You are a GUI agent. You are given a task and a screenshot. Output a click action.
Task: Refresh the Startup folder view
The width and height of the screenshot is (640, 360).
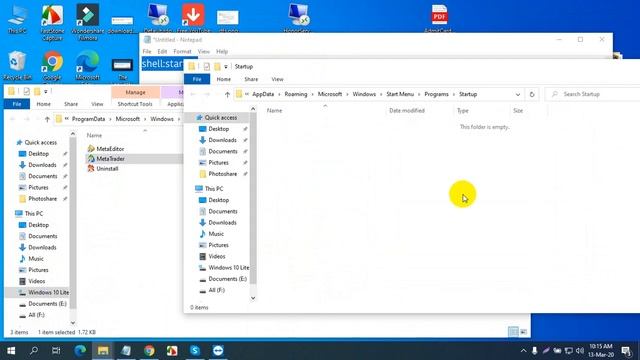532,94
